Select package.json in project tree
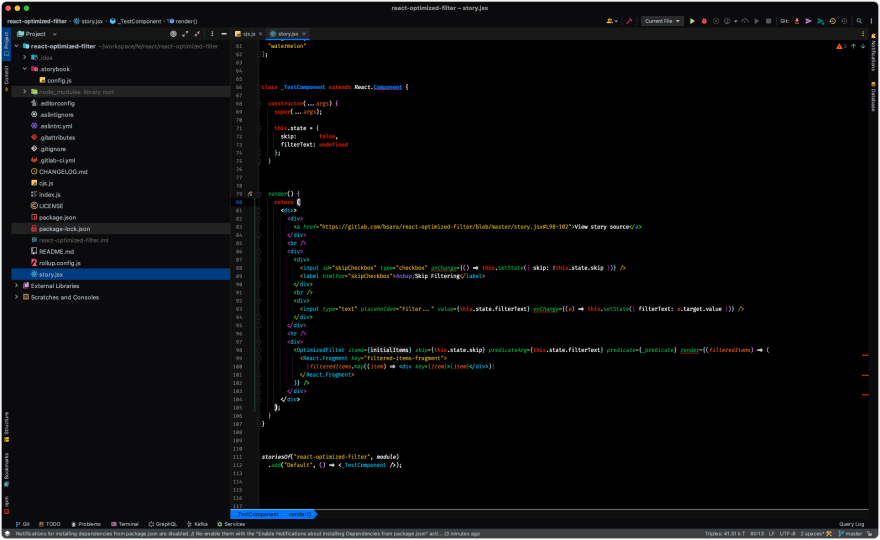 click(57, 217)
